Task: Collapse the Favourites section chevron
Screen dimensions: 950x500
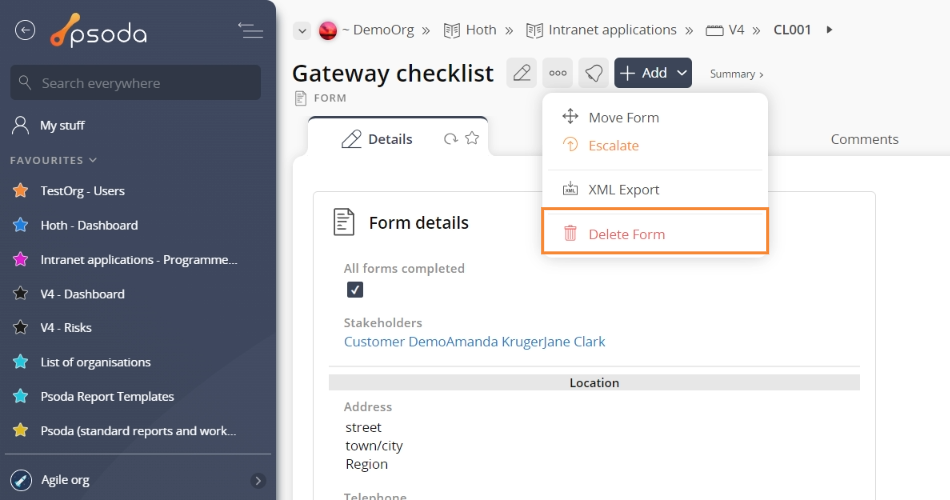Action: (93, 160)
